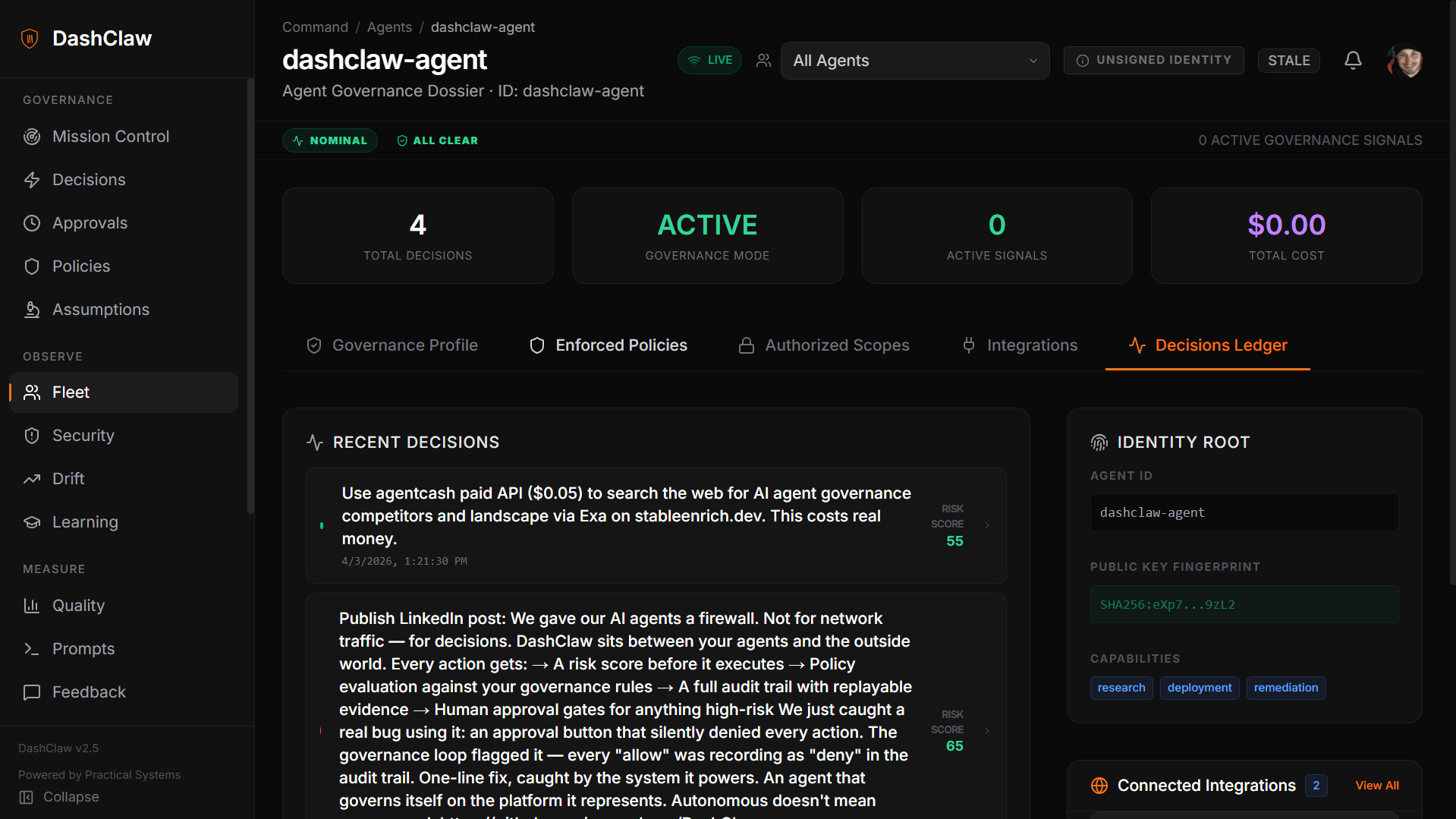The height and width of the screenshot is (819, 1456).
Task: Click the Active Signals card
Action: click(997, 236)
